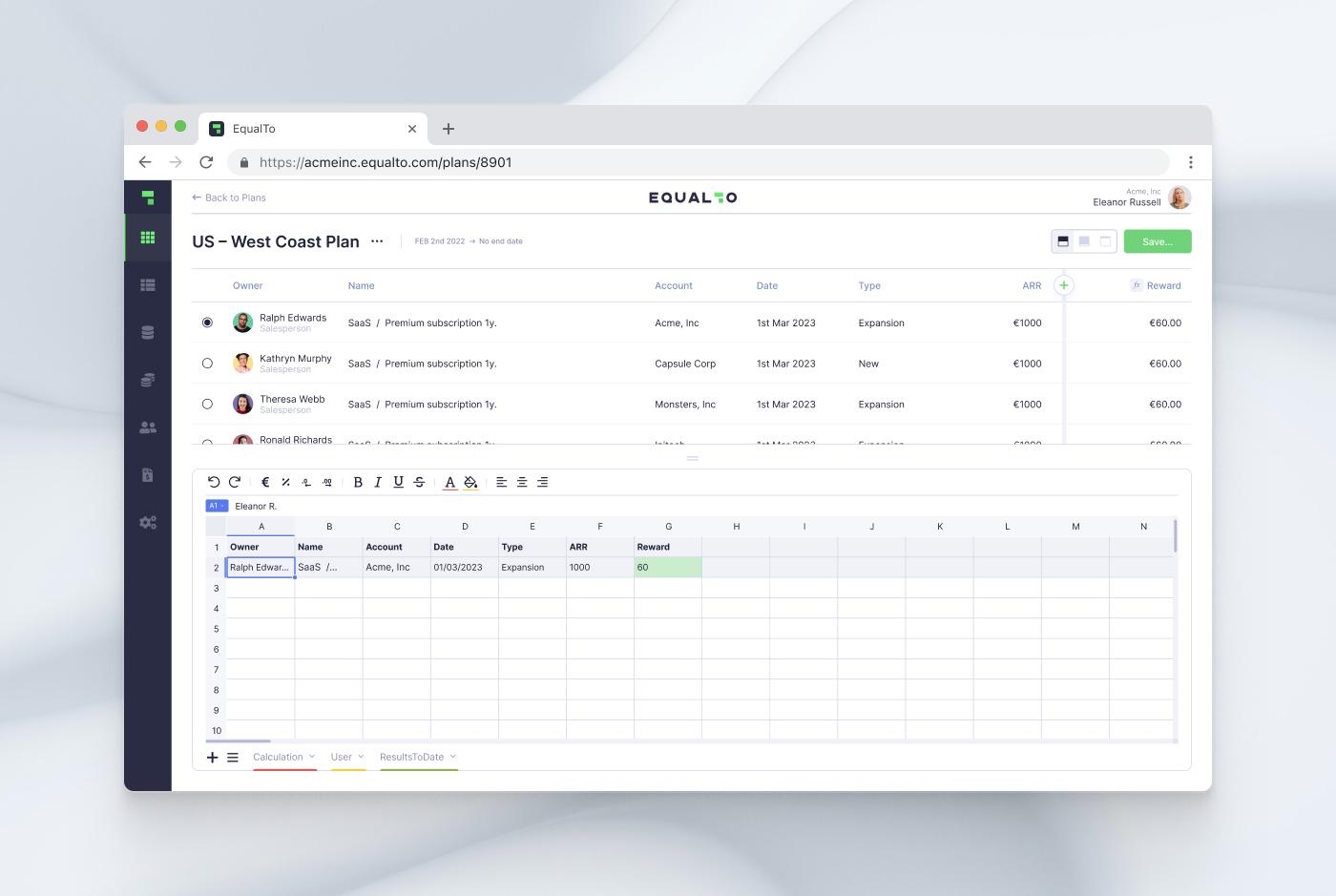Open the grid view in sidebar
Screen dimensions: 1336x896
pyautogui.click(x=148, y=238)
